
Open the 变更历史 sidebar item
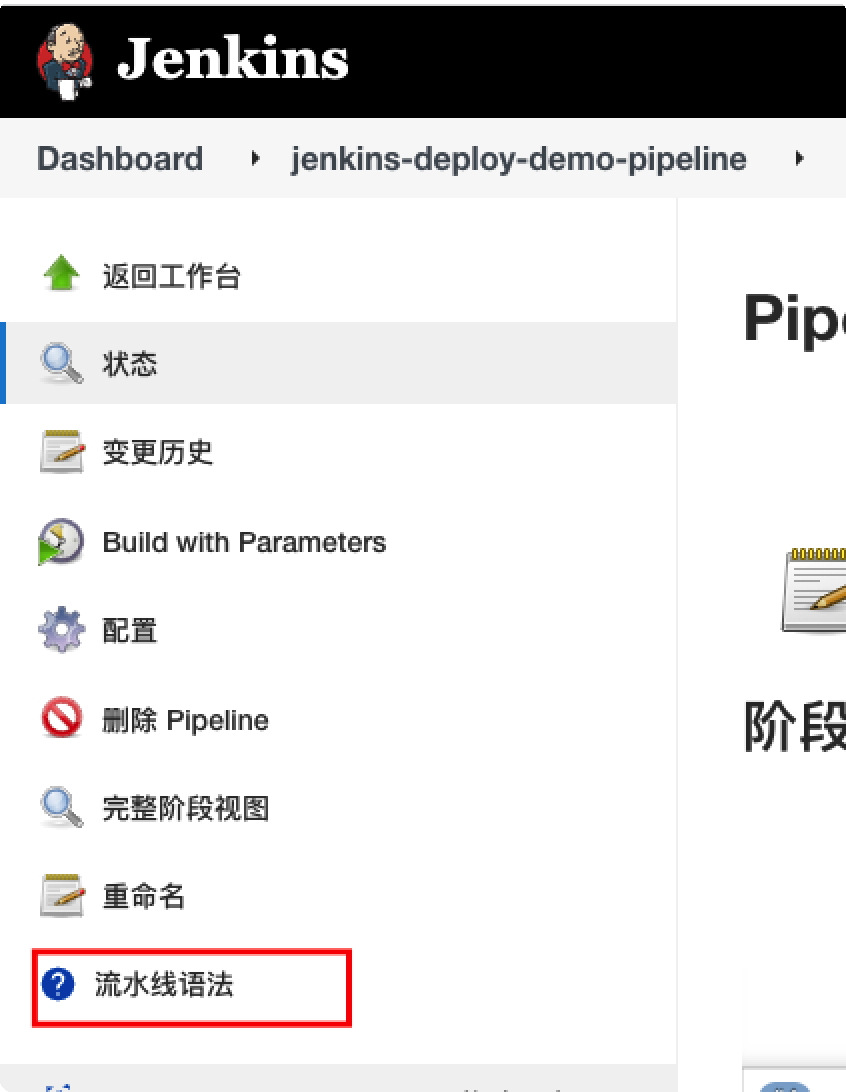(x=158, y=452)
